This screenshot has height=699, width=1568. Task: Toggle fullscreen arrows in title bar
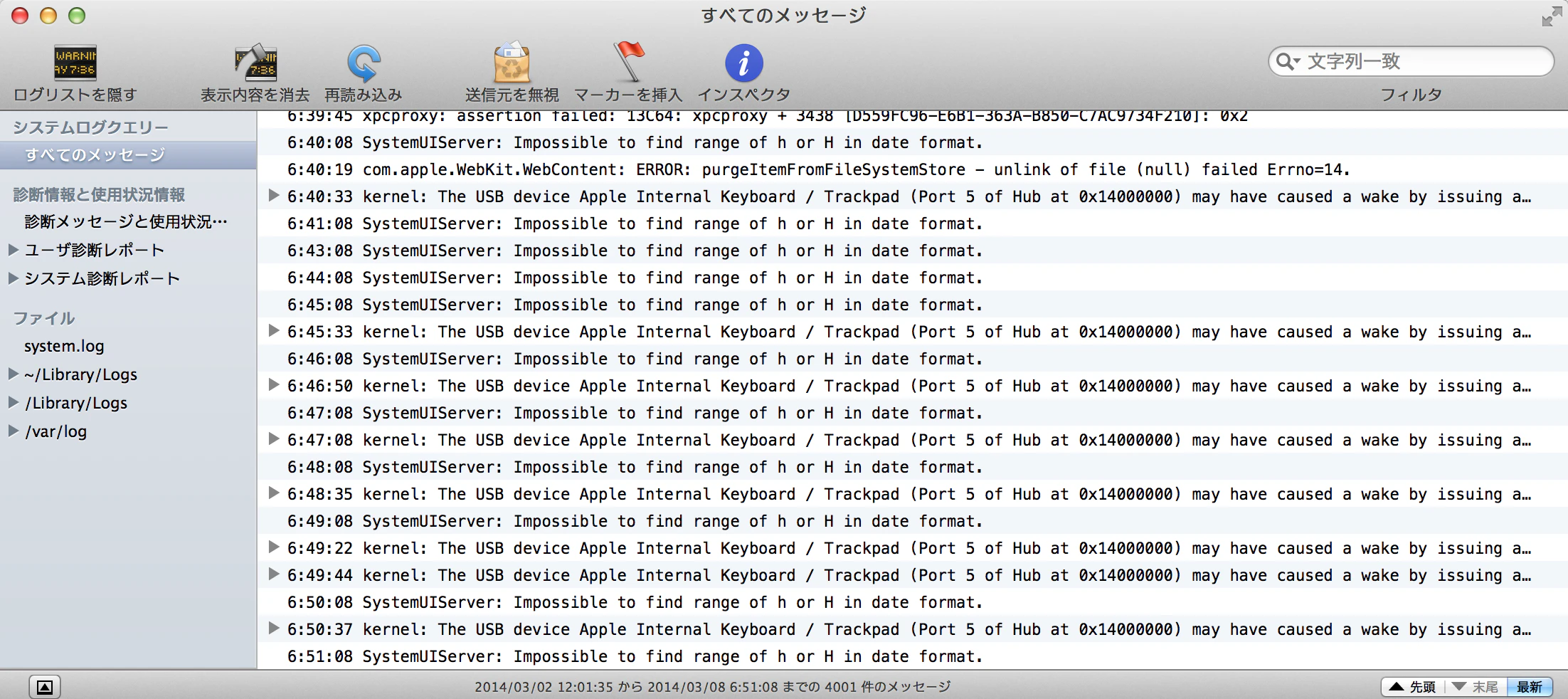[x=1551, y=16]
